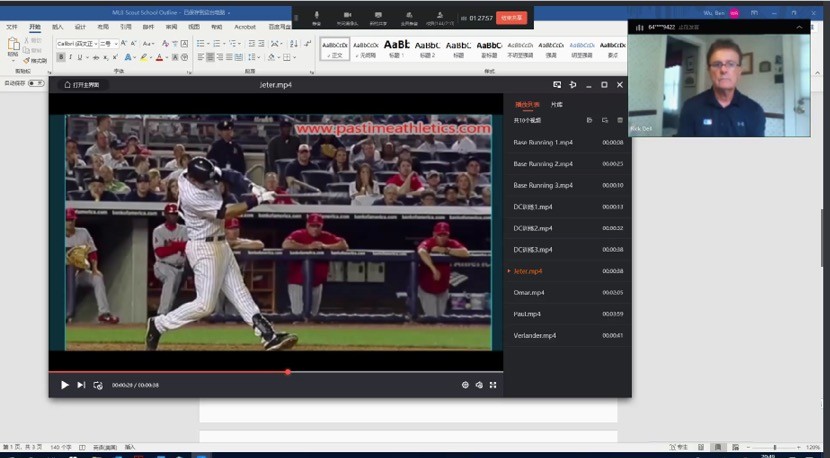Toggle loop mode icon in video player
830x458 pixels.
tap(98, 385)
